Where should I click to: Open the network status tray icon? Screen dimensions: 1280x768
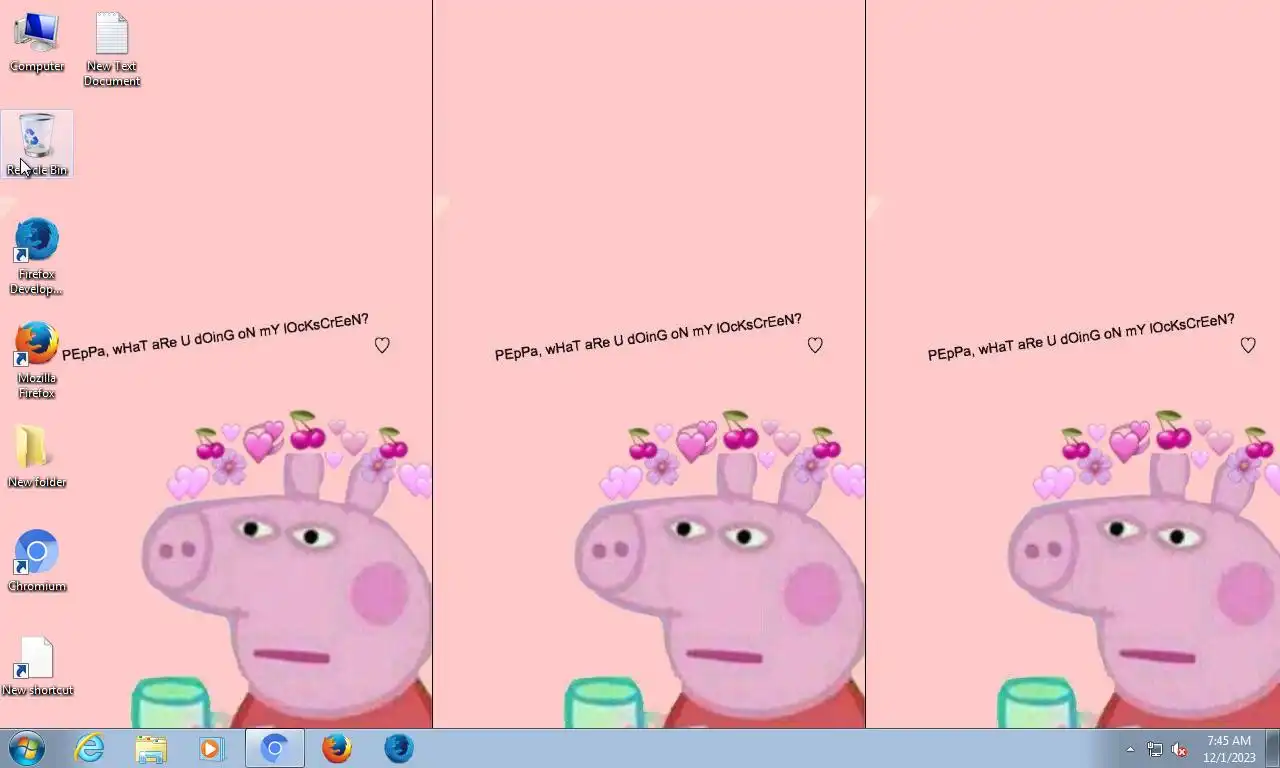tap(1155, 749)
